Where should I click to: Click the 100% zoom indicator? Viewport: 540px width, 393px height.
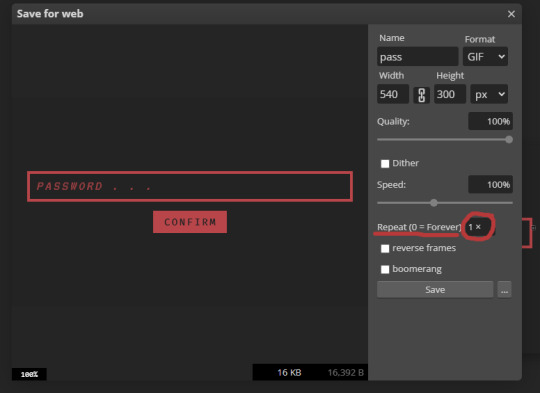(29, 374)
